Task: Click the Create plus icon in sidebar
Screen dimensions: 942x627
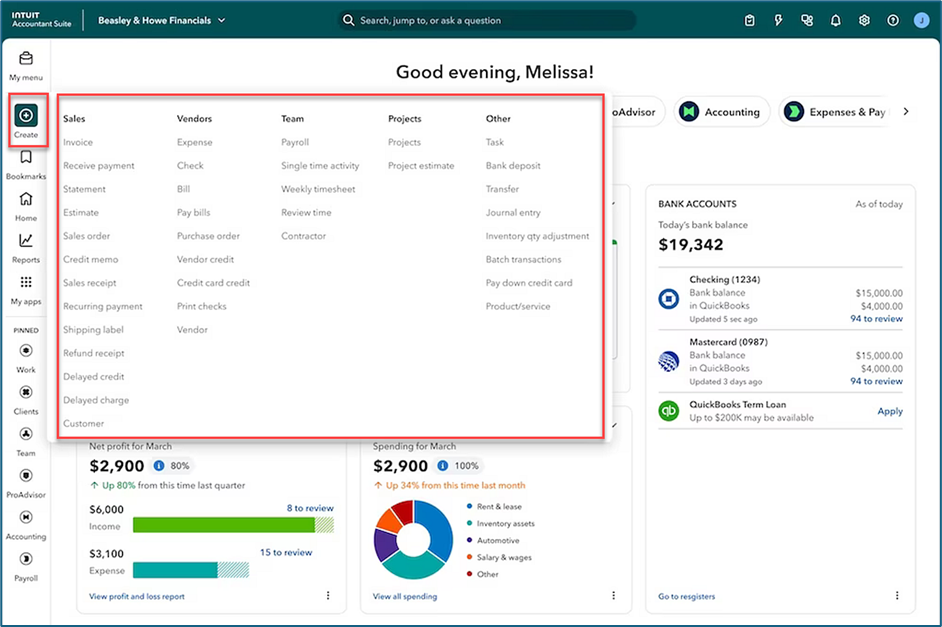Action: tap(26, 116)
